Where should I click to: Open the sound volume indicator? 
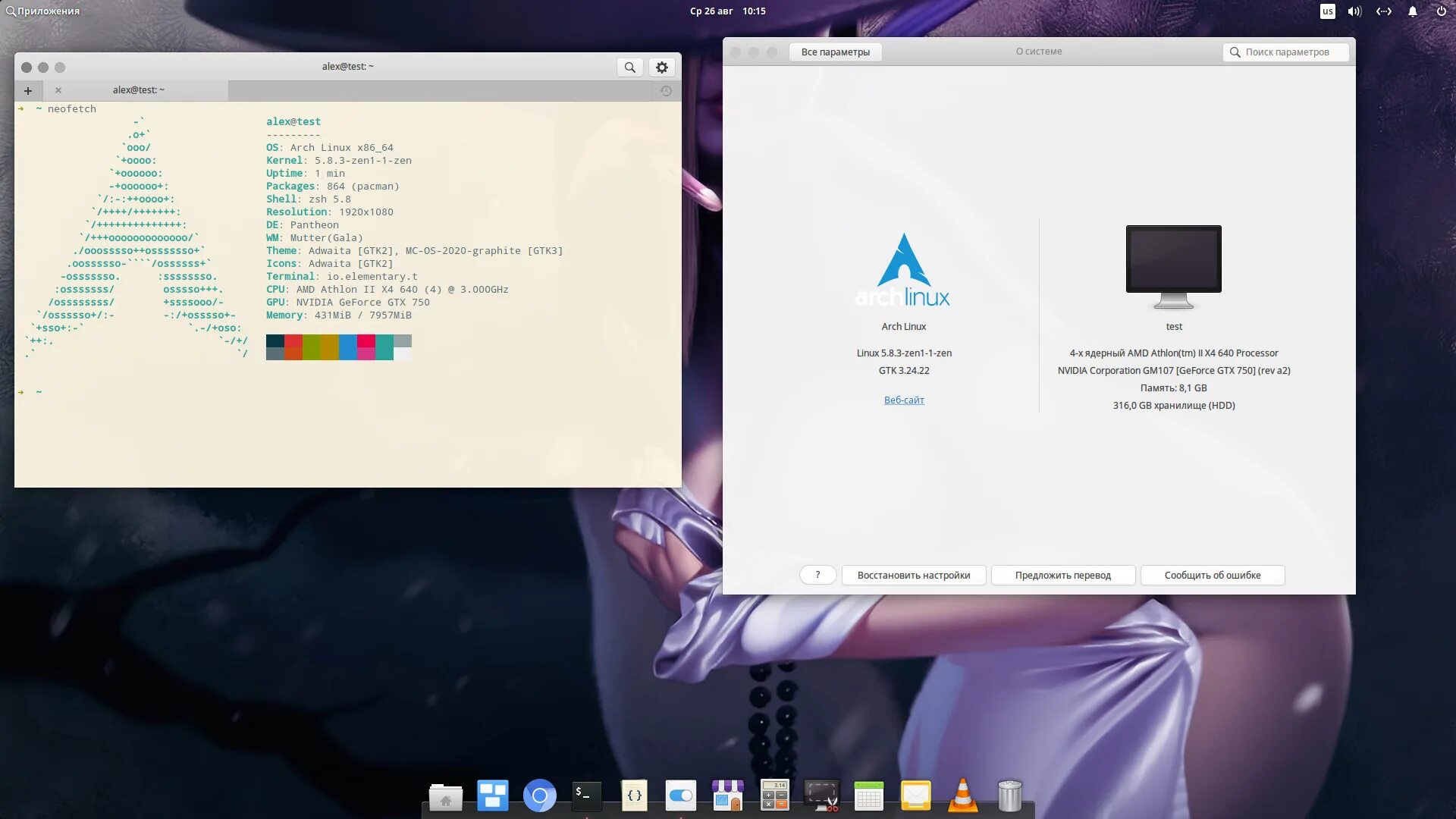click(x=1354, y=11)
